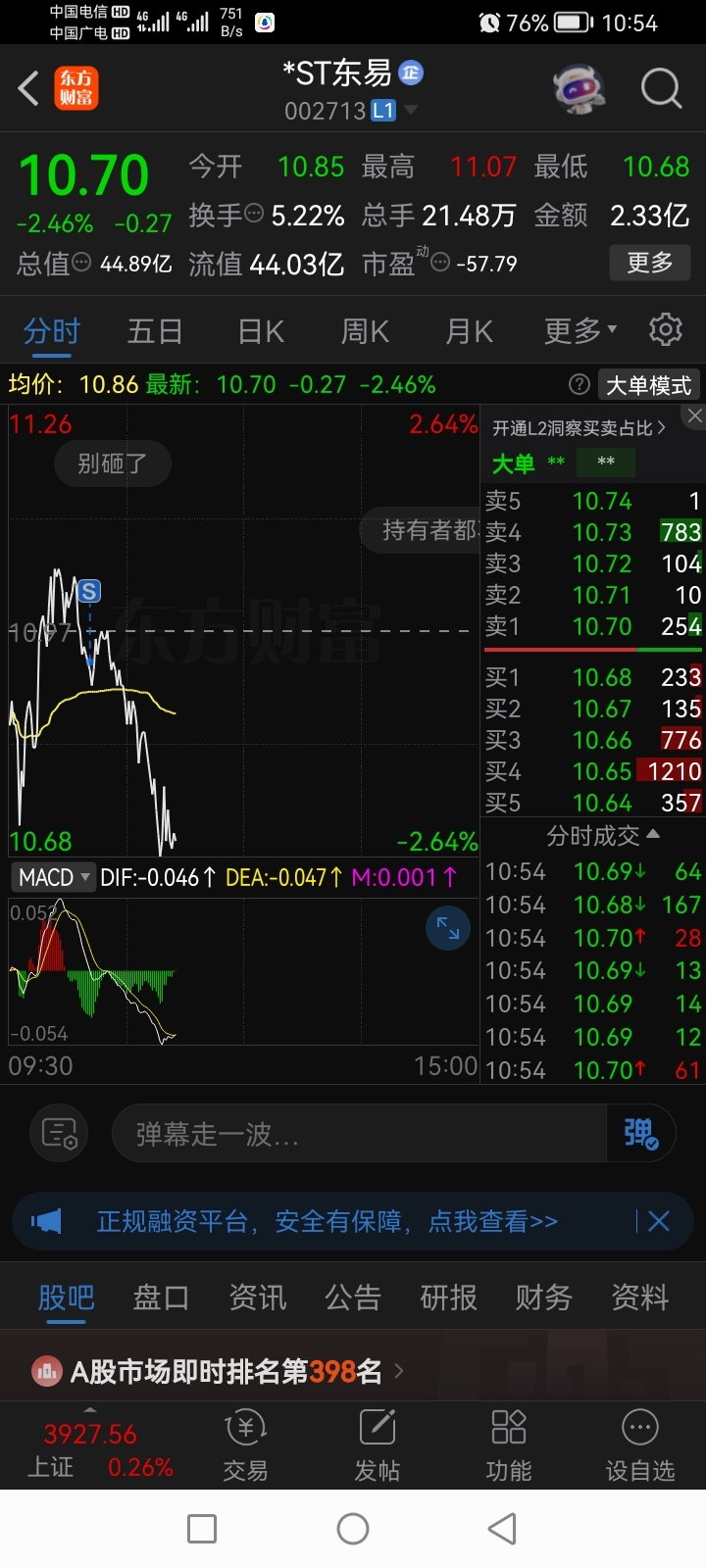Open 开通L2洞察买卖占比 link
This screenshot has height=1568, width=706.
[x=579, y=428]
